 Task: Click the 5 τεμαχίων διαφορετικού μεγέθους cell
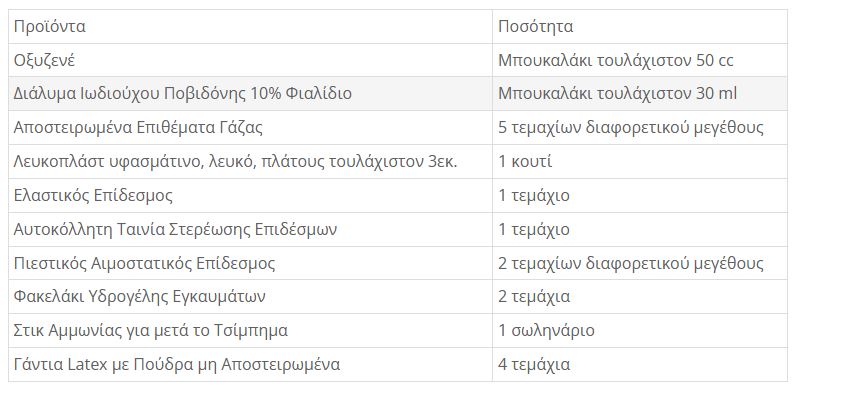pos(640,128)
